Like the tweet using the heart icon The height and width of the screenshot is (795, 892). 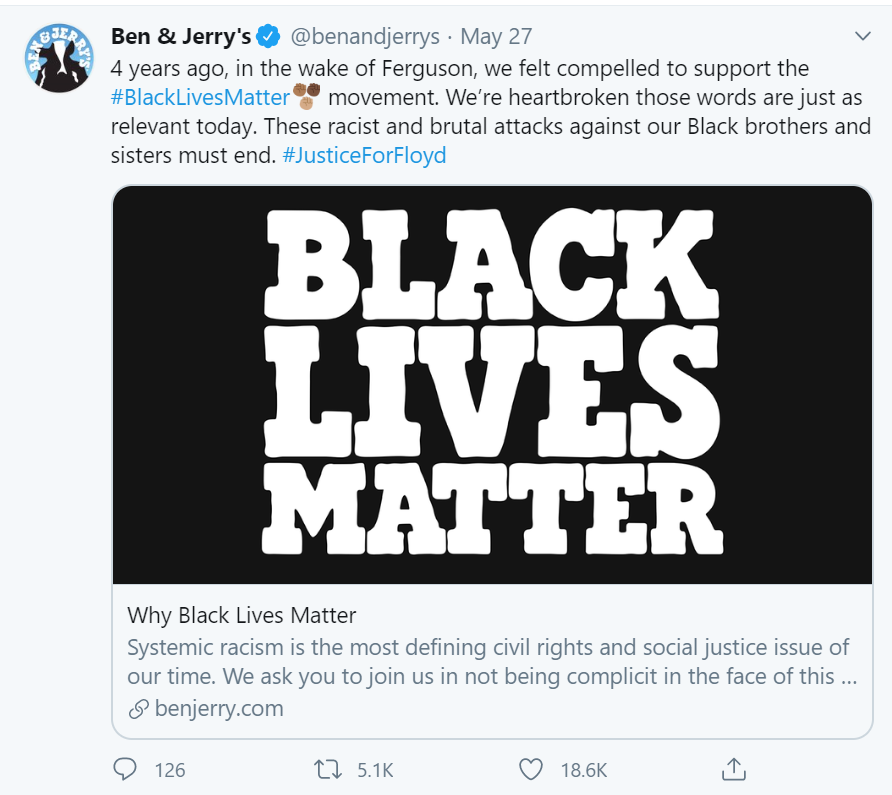pyautogui.click(x=529, y=770)
